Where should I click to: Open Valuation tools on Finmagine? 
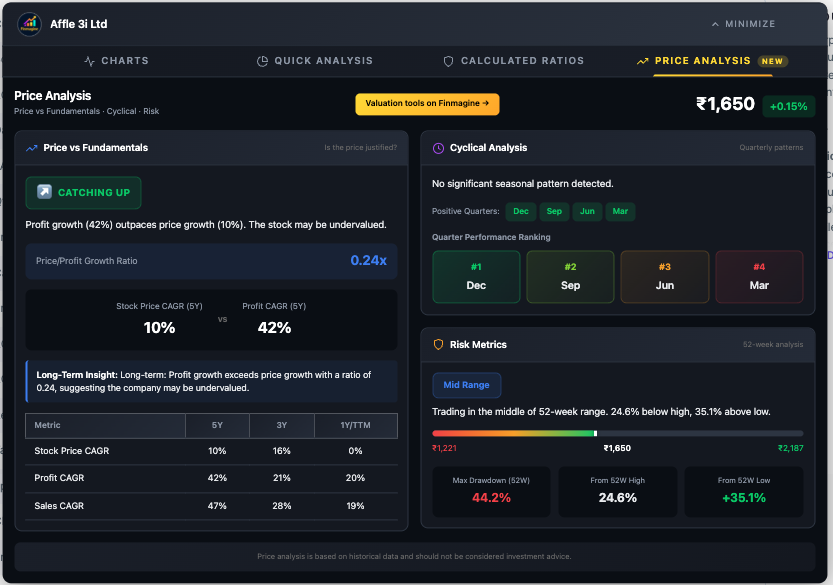pos(427,103)
